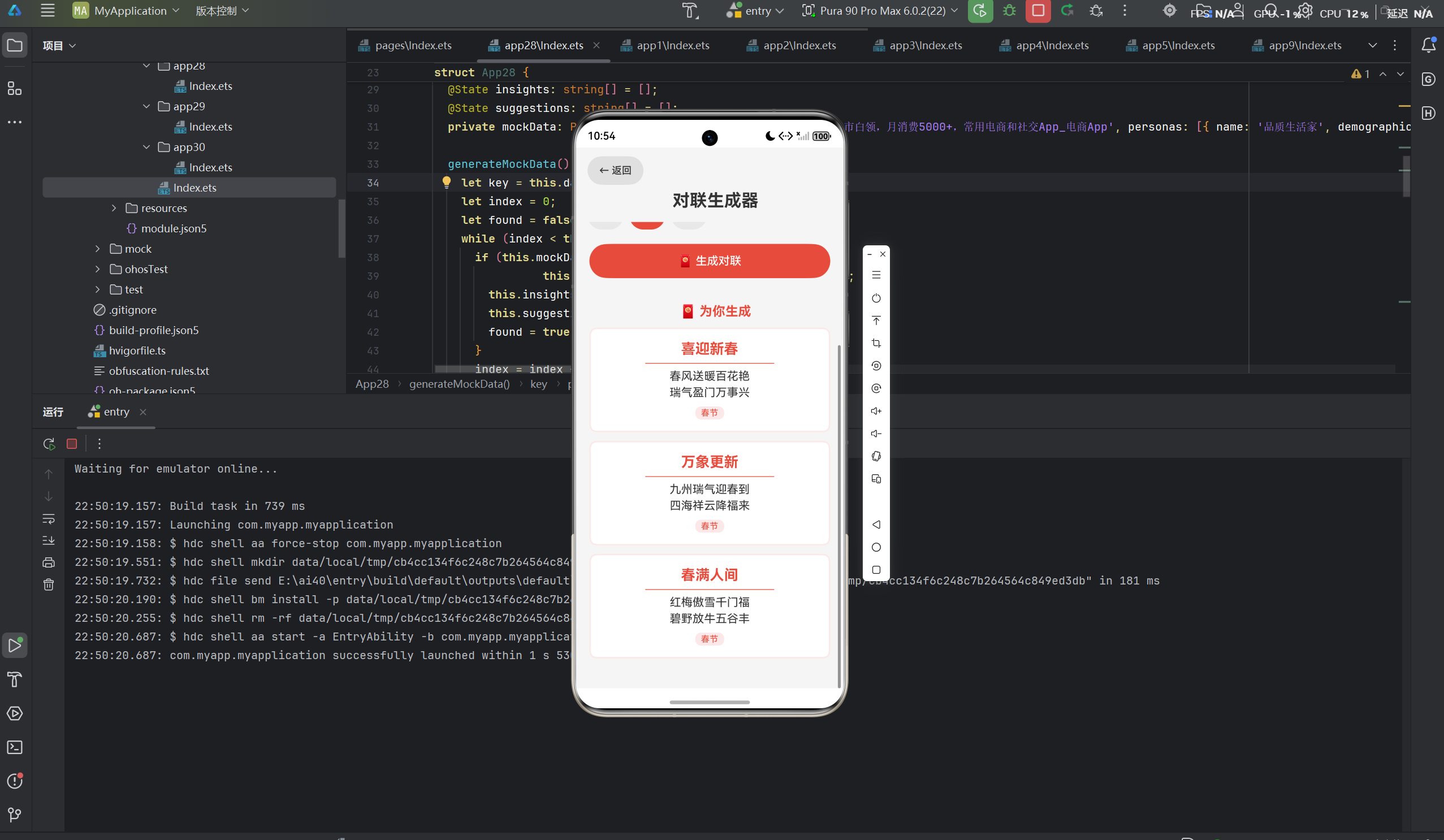Open the 版本控制 dropdown
Screen dimensions: 1444x840
[222, 10]
